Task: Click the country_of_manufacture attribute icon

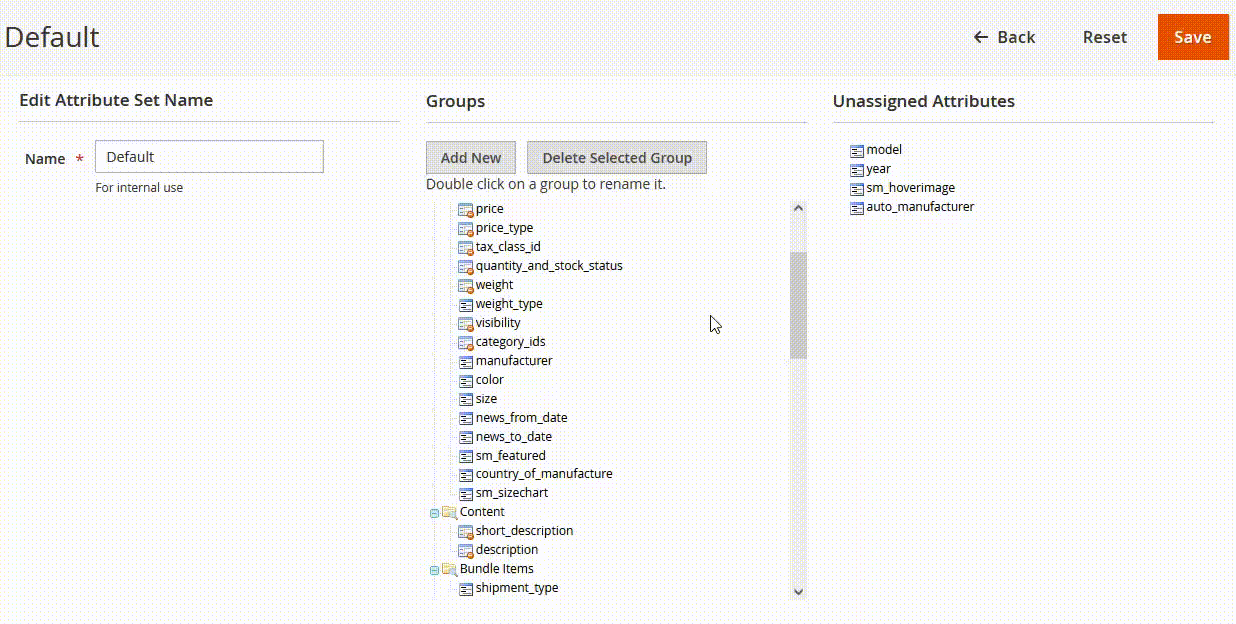Action: pyautogui.click(x=465, y=474)
